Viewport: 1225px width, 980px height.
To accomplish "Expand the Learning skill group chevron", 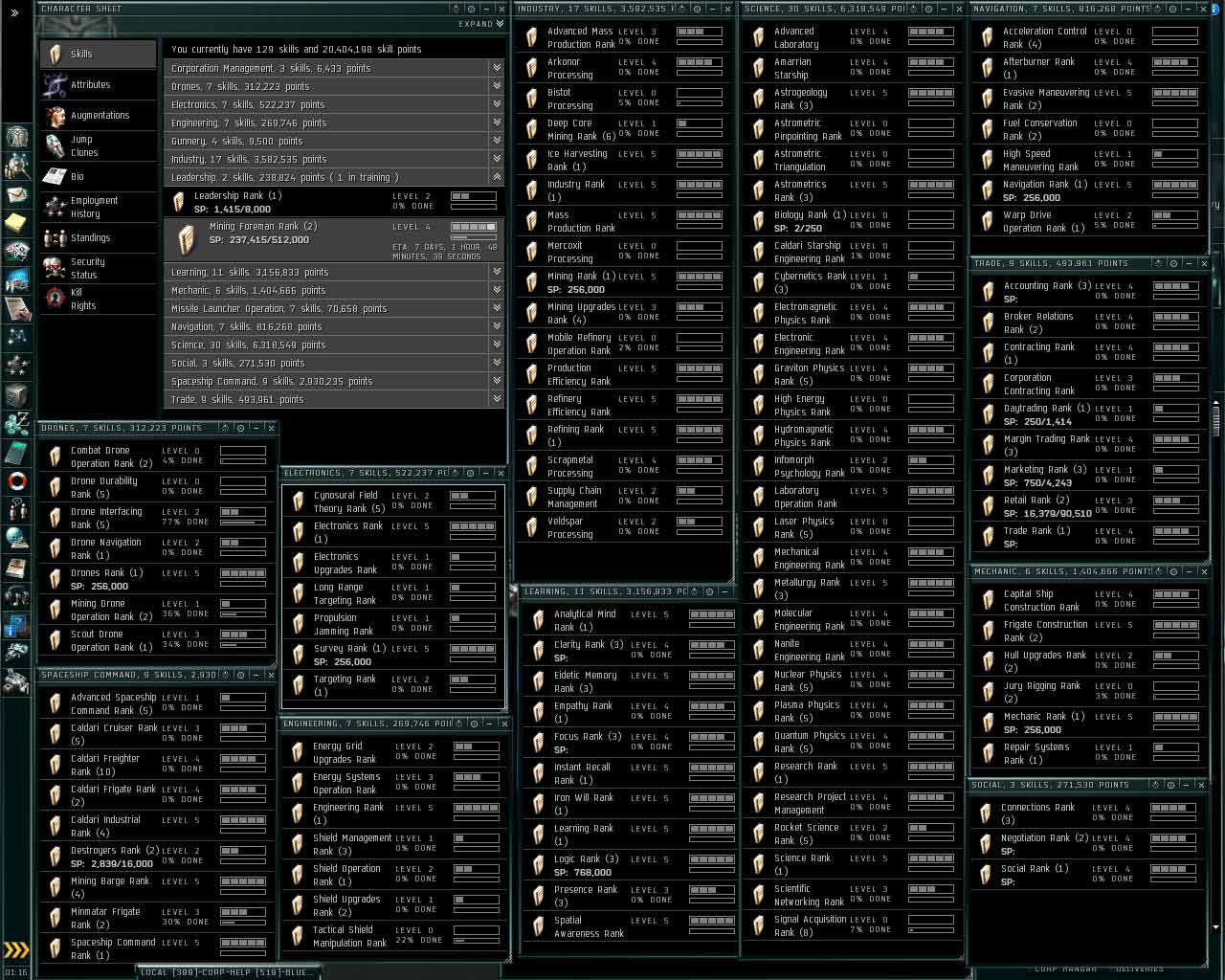I will click(x=497, y=272).
